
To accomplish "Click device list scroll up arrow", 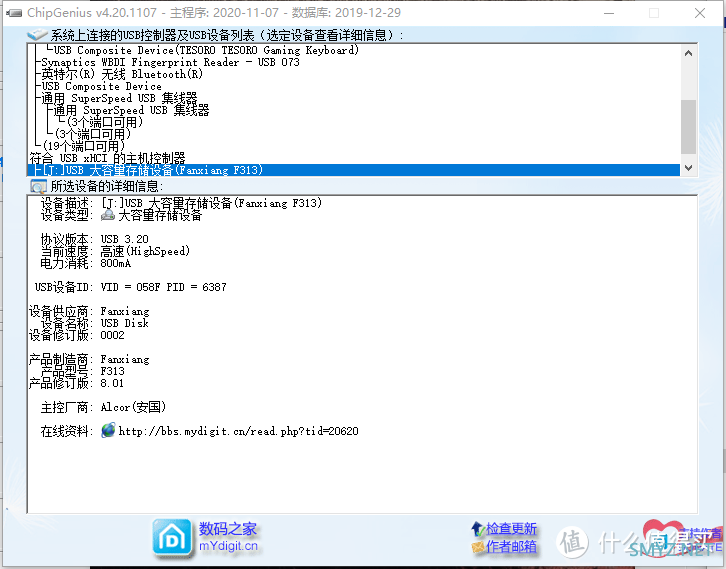I will pos(688,53).
